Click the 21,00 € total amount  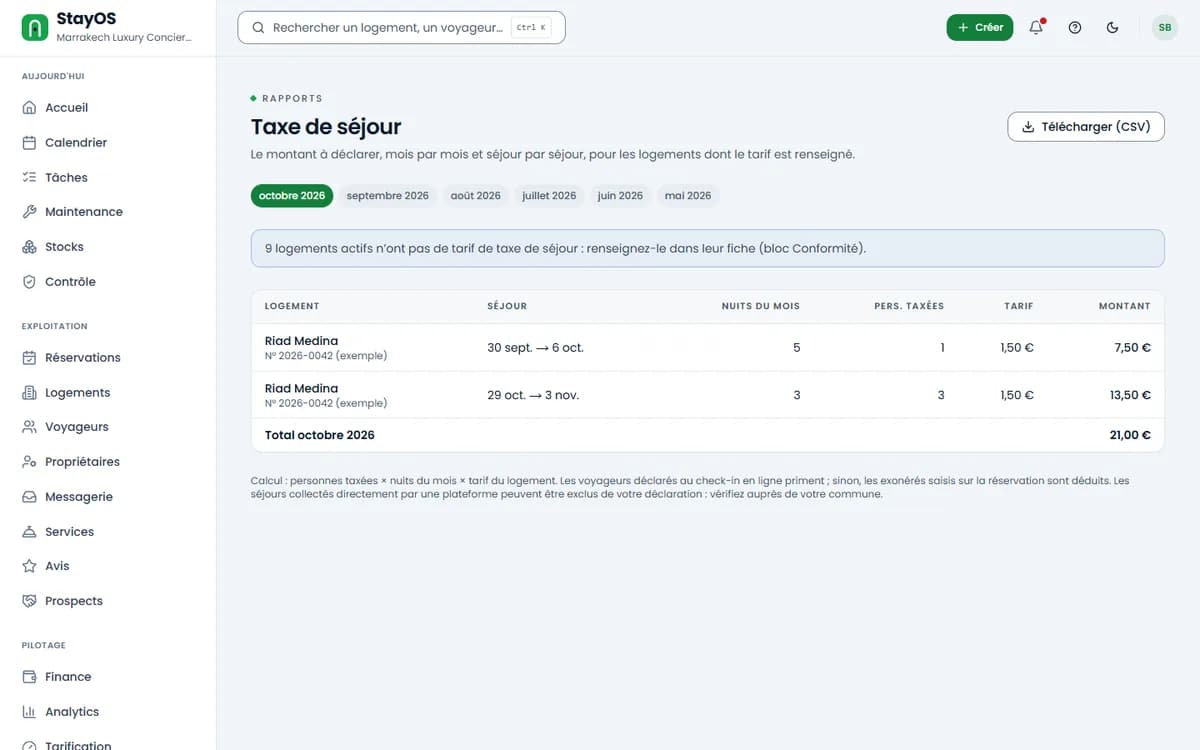pyautogui.click(x=1130, y=435)
